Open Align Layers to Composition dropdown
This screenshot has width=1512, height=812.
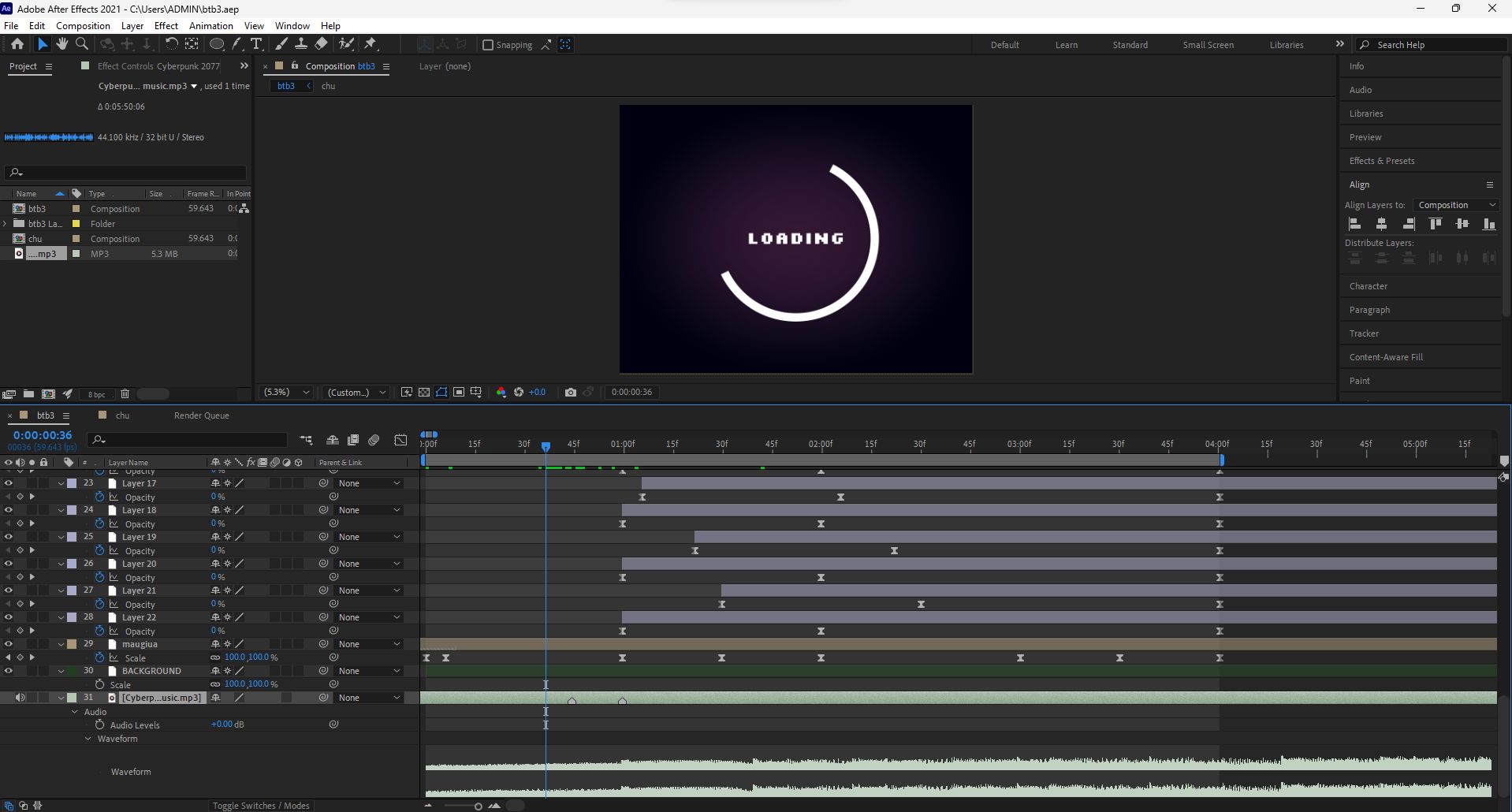pos(1455,205)
